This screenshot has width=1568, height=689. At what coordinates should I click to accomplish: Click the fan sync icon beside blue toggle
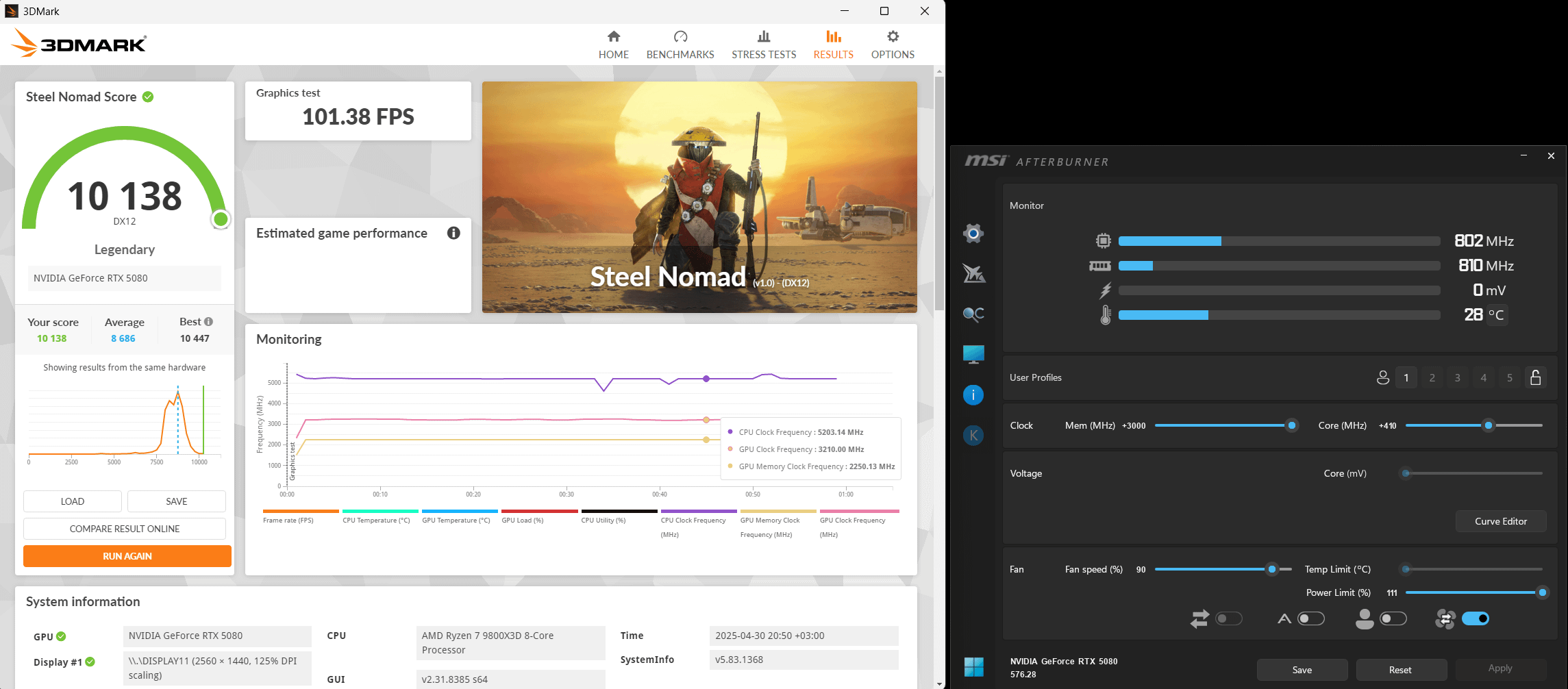click(x=1445, y=619)
